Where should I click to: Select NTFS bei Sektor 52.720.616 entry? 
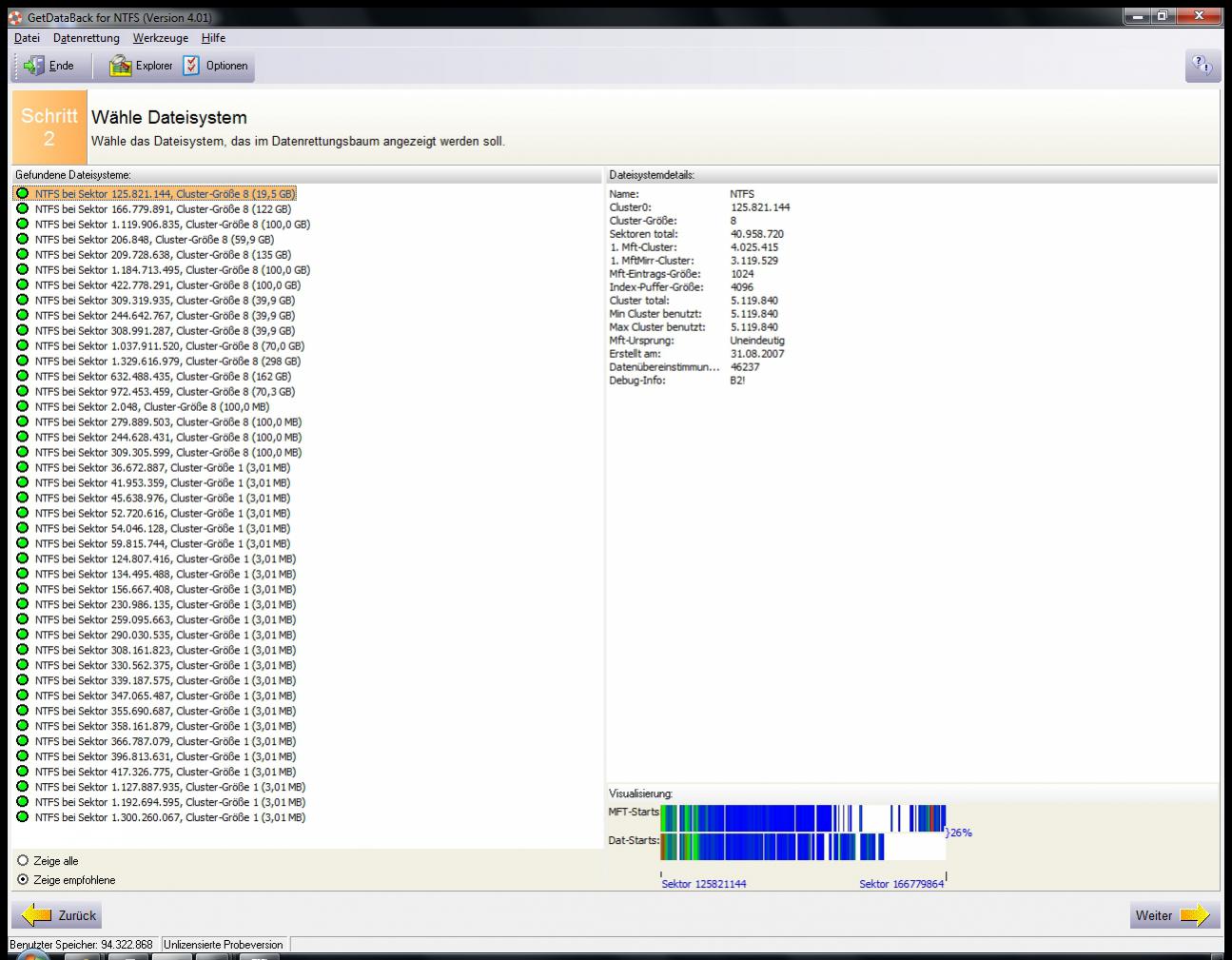click(153, 514)
